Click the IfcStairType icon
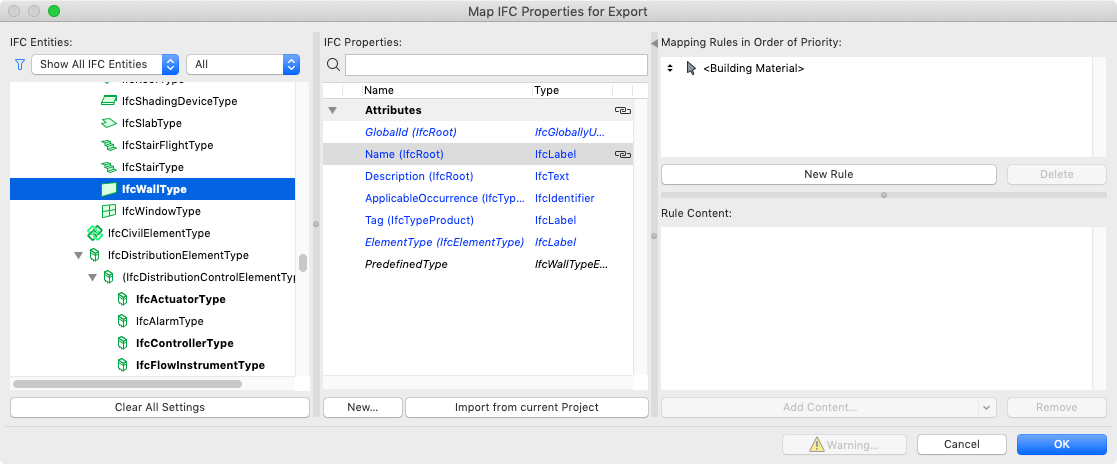Screen dimensions: 1117x464 (108, 167)
